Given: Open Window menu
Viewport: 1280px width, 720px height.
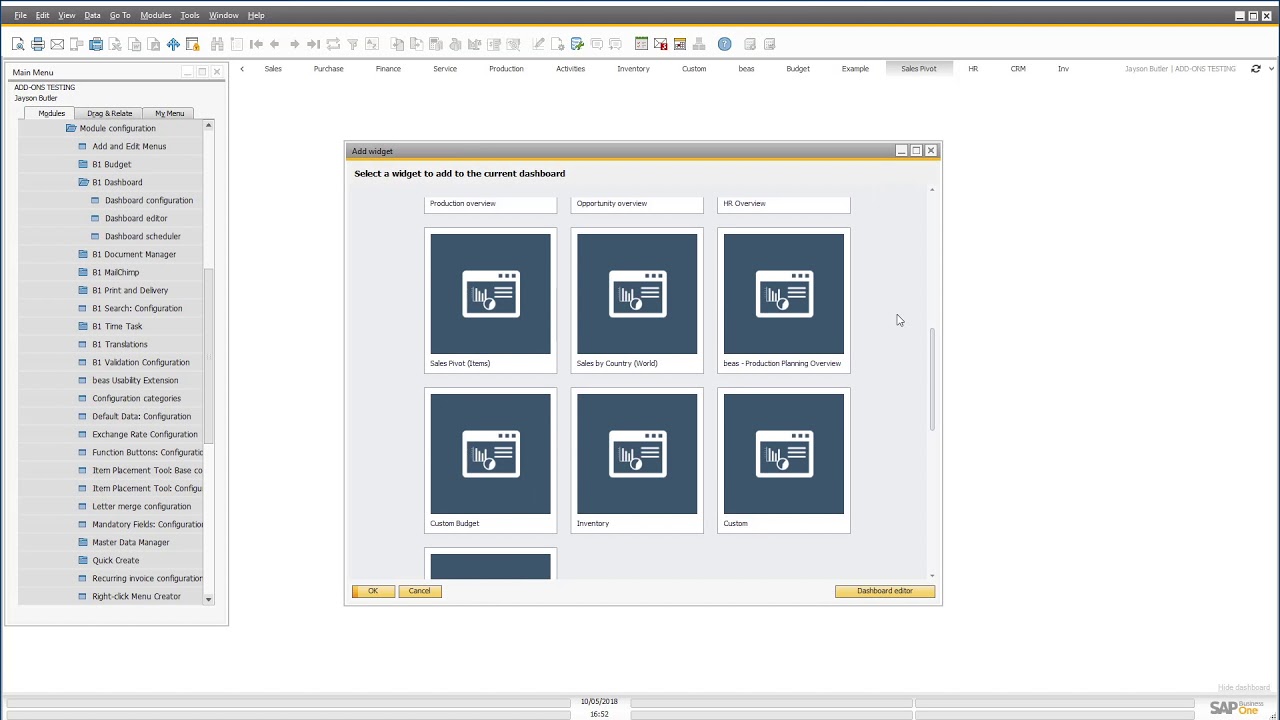Looking at the screenshot, I should pos(223,15).
